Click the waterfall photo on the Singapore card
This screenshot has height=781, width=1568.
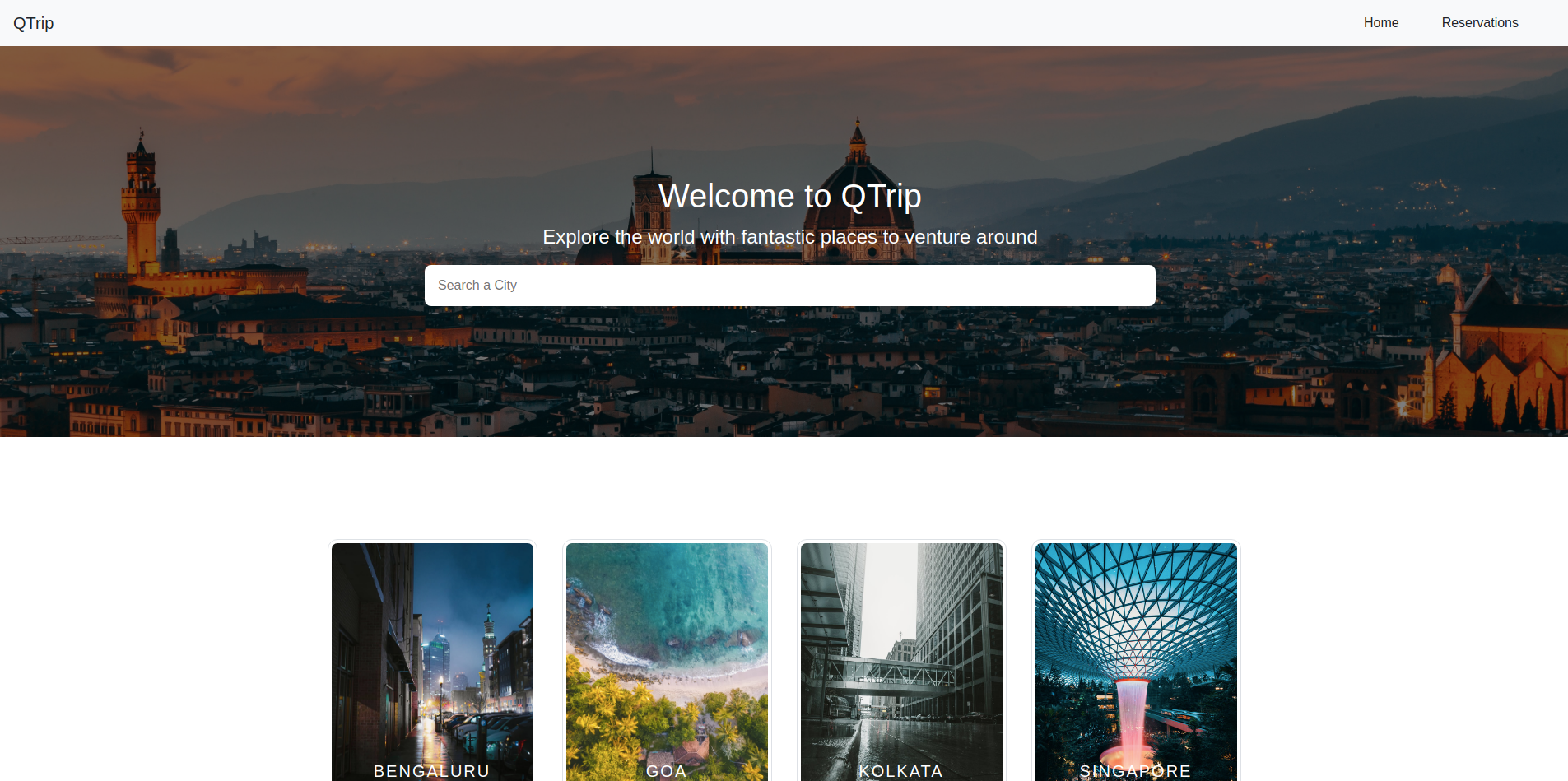tap(1136, 642)
